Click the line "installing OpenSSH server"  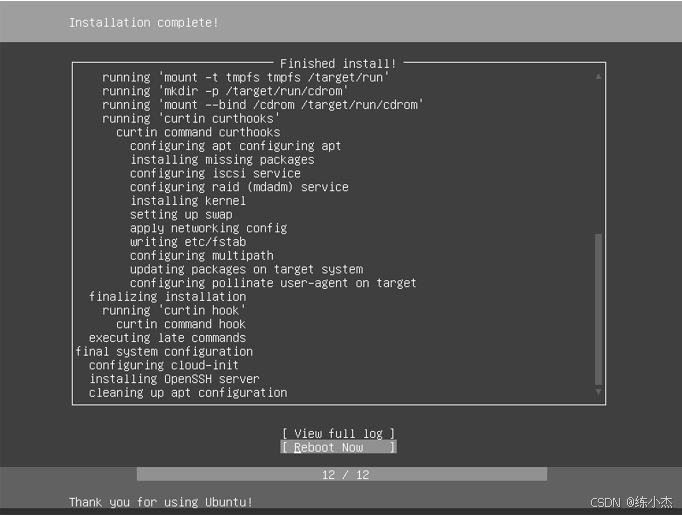click(174, 379)
